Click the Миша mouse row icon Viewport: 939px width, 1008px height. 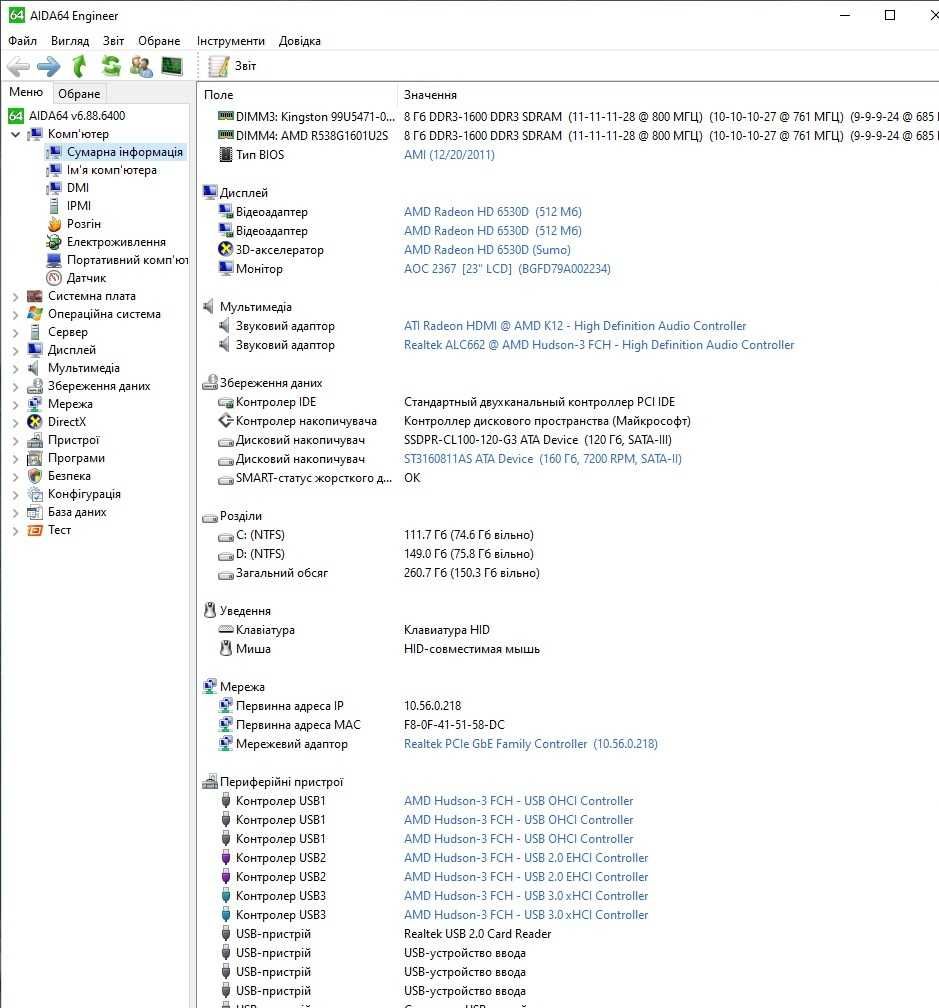[226, 649]
